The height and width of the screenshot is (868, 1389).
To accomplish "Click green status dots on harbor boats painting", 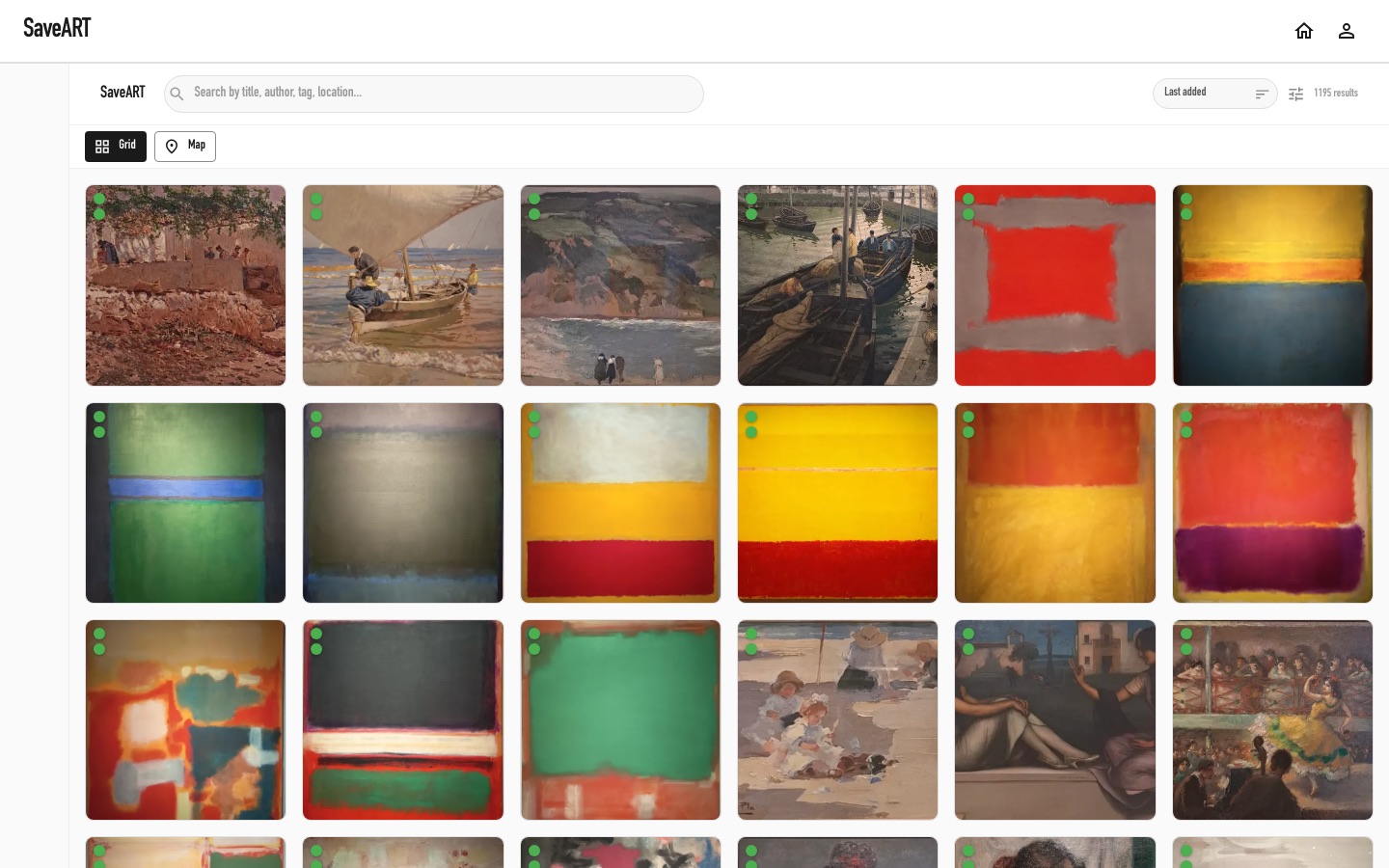I will [751, 206].
